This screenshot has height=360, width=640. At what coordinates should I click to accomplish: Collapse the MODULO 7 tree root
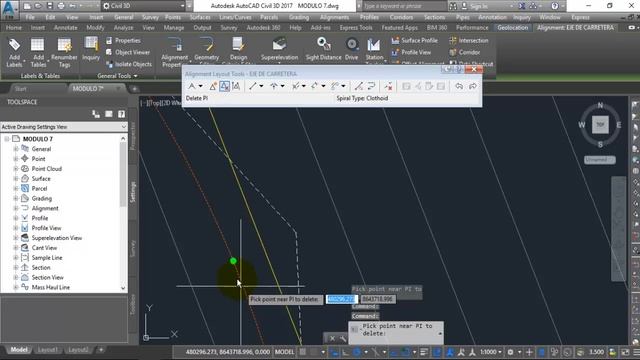(7, 139)
